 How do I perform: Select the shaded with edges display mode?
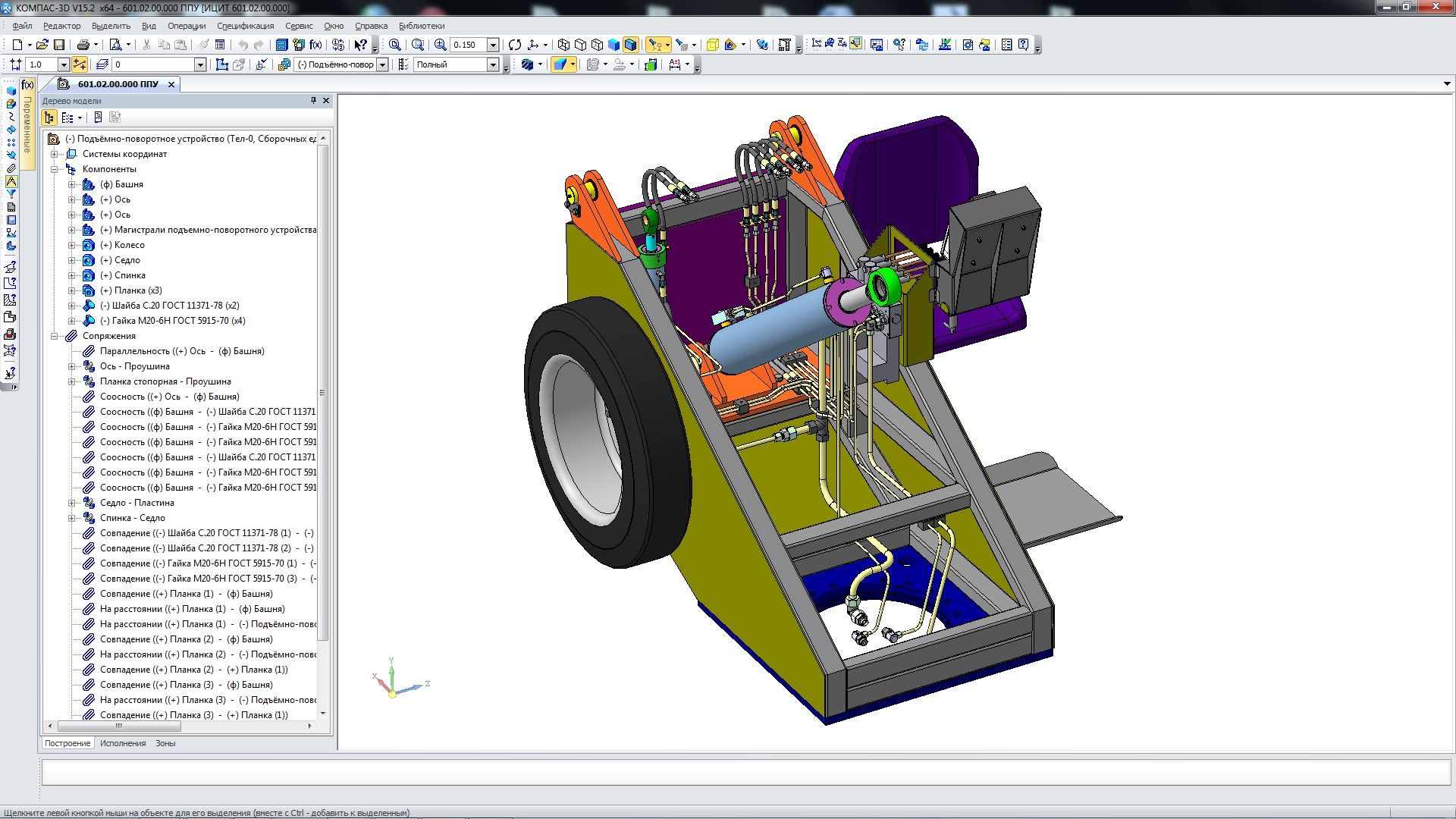[x=630, y=45]
